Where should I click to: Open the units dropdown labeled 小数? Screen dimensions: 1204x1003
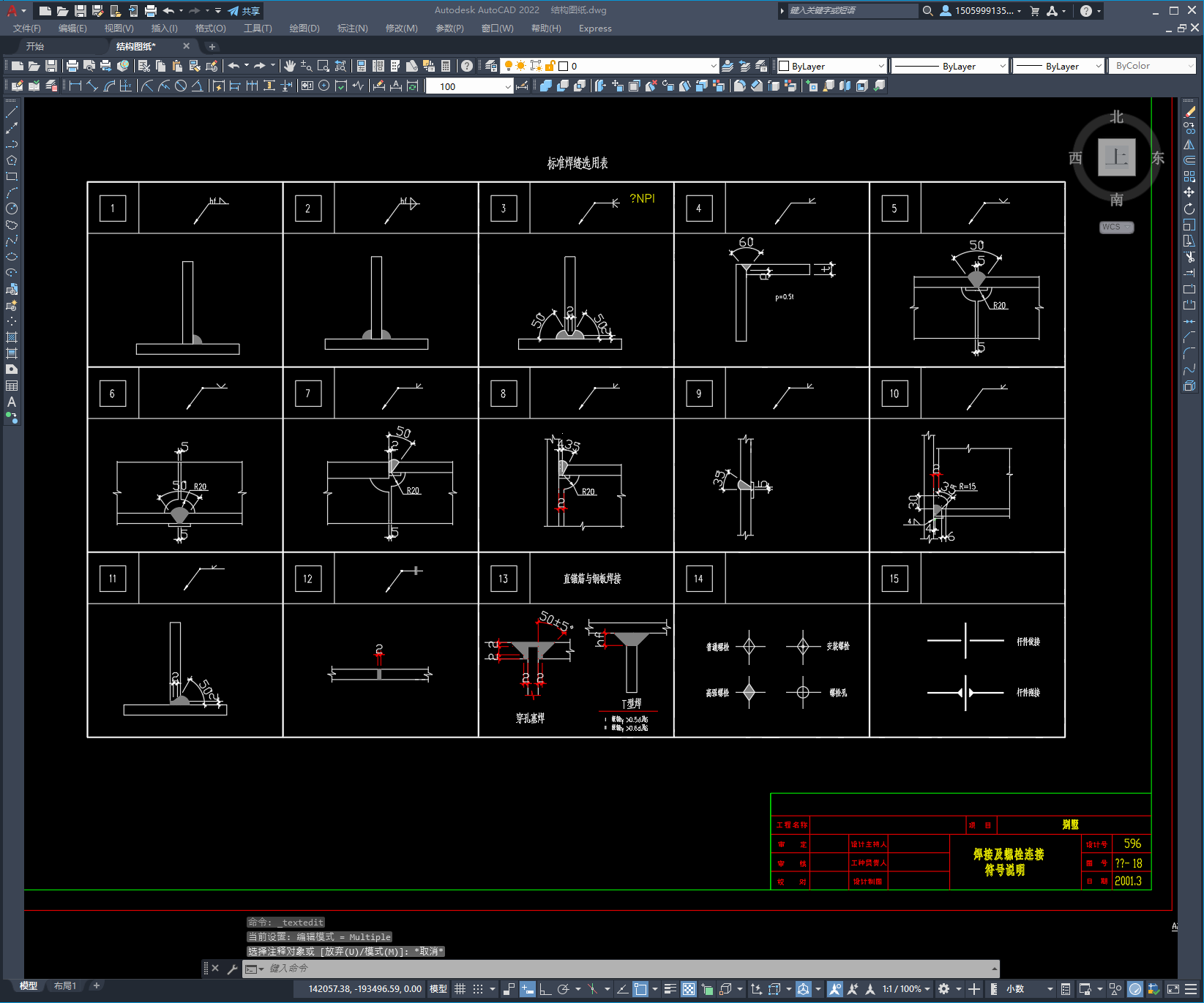(1030, 989)
